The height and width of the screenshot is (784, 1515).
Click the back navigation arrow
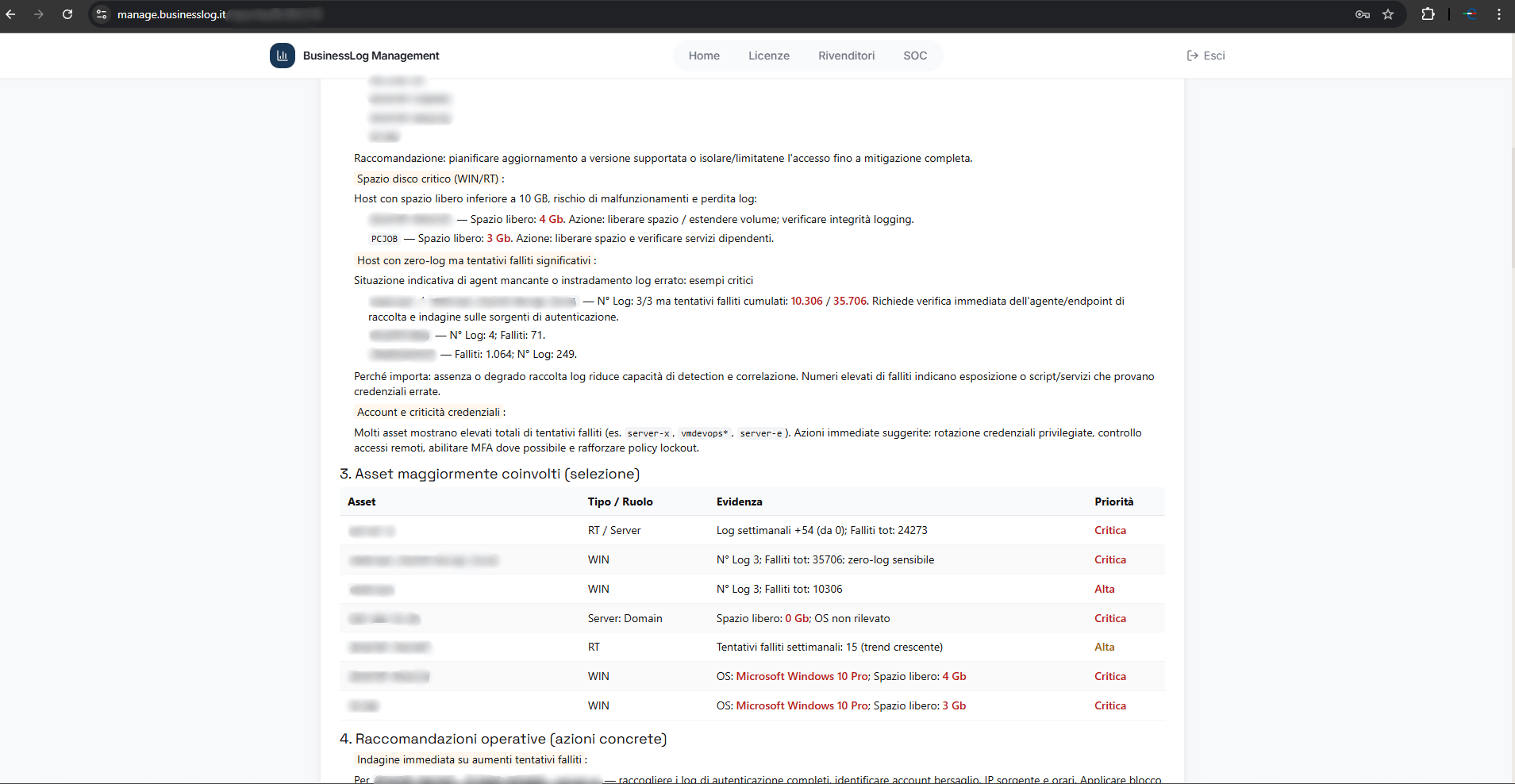(13, 14)
